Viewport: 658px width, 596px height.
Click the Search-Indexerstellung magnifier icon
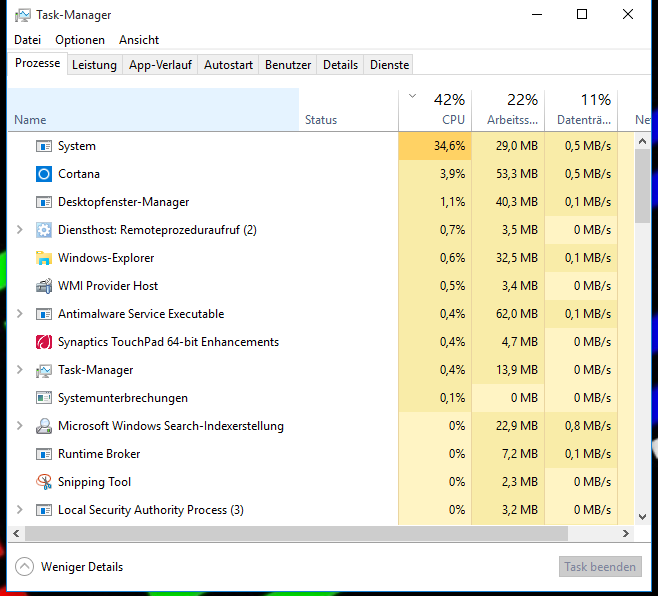(44, 426)
